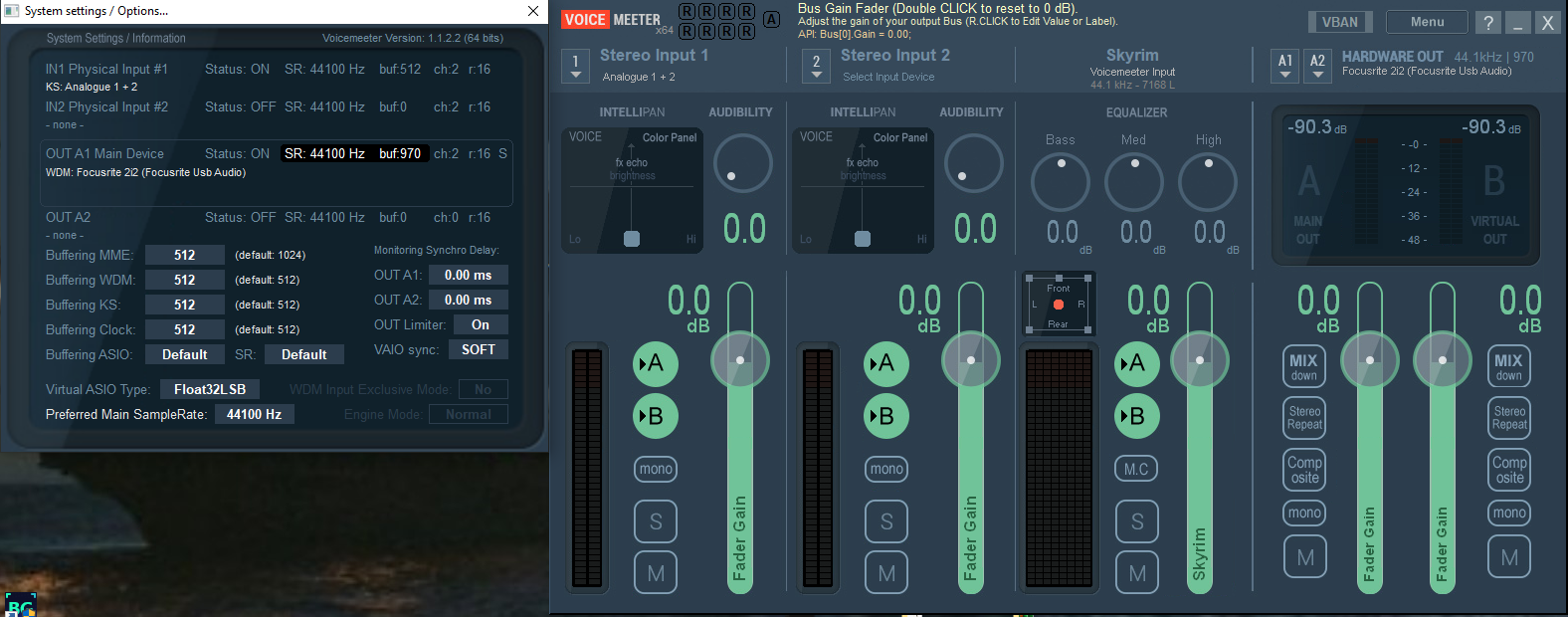The image size is (1568, 617).
Task: Toggle VAIO sync SOFT button
Action: coord(479,349)
